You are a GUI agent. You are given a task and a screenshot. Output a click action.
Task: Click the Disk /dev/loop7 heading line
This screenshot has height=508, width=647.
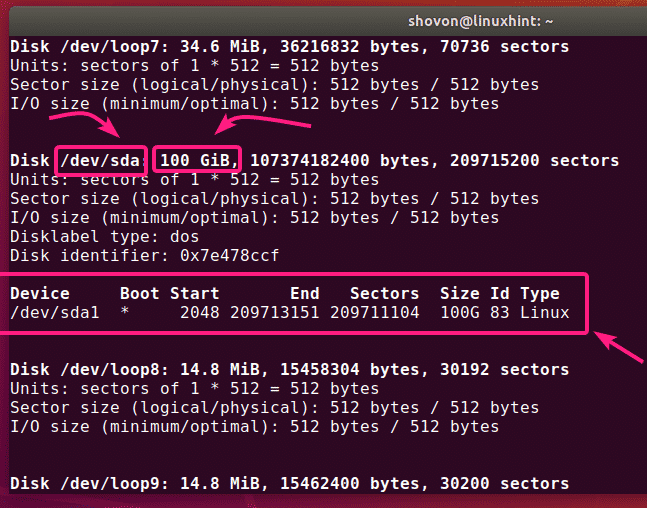289,47
